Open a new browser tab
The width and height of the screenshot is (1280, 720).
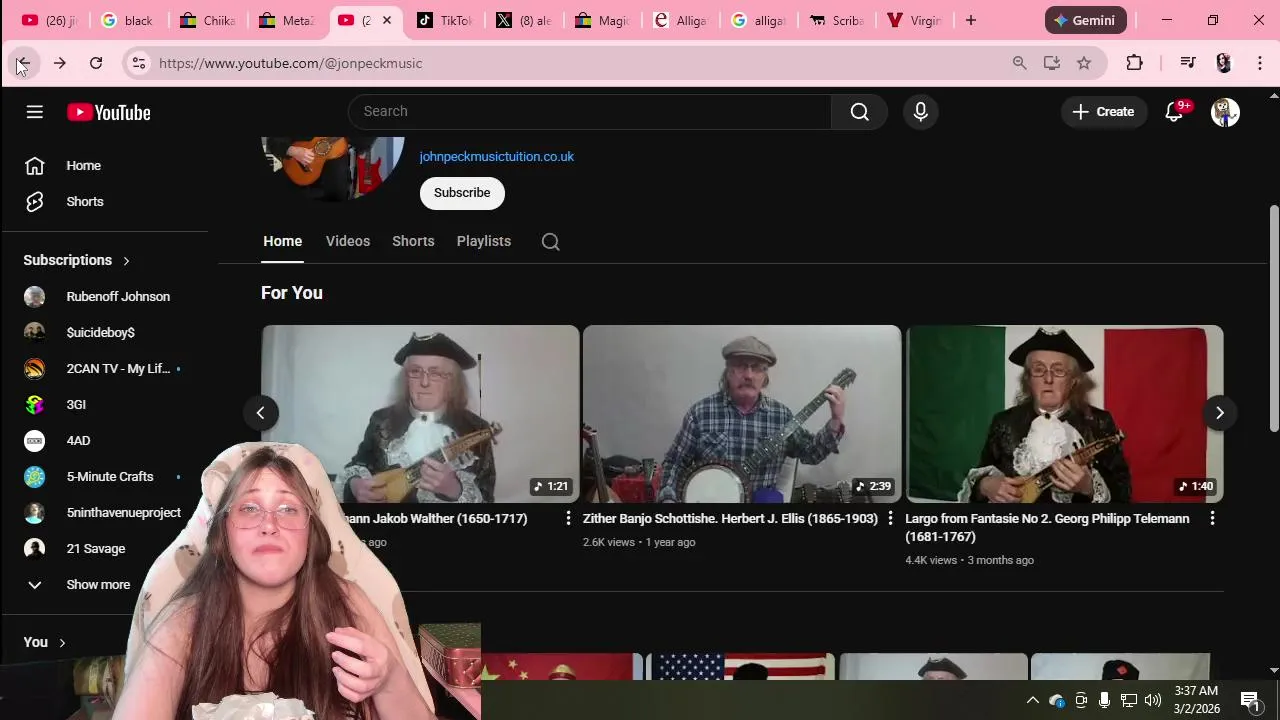(970, 20)
